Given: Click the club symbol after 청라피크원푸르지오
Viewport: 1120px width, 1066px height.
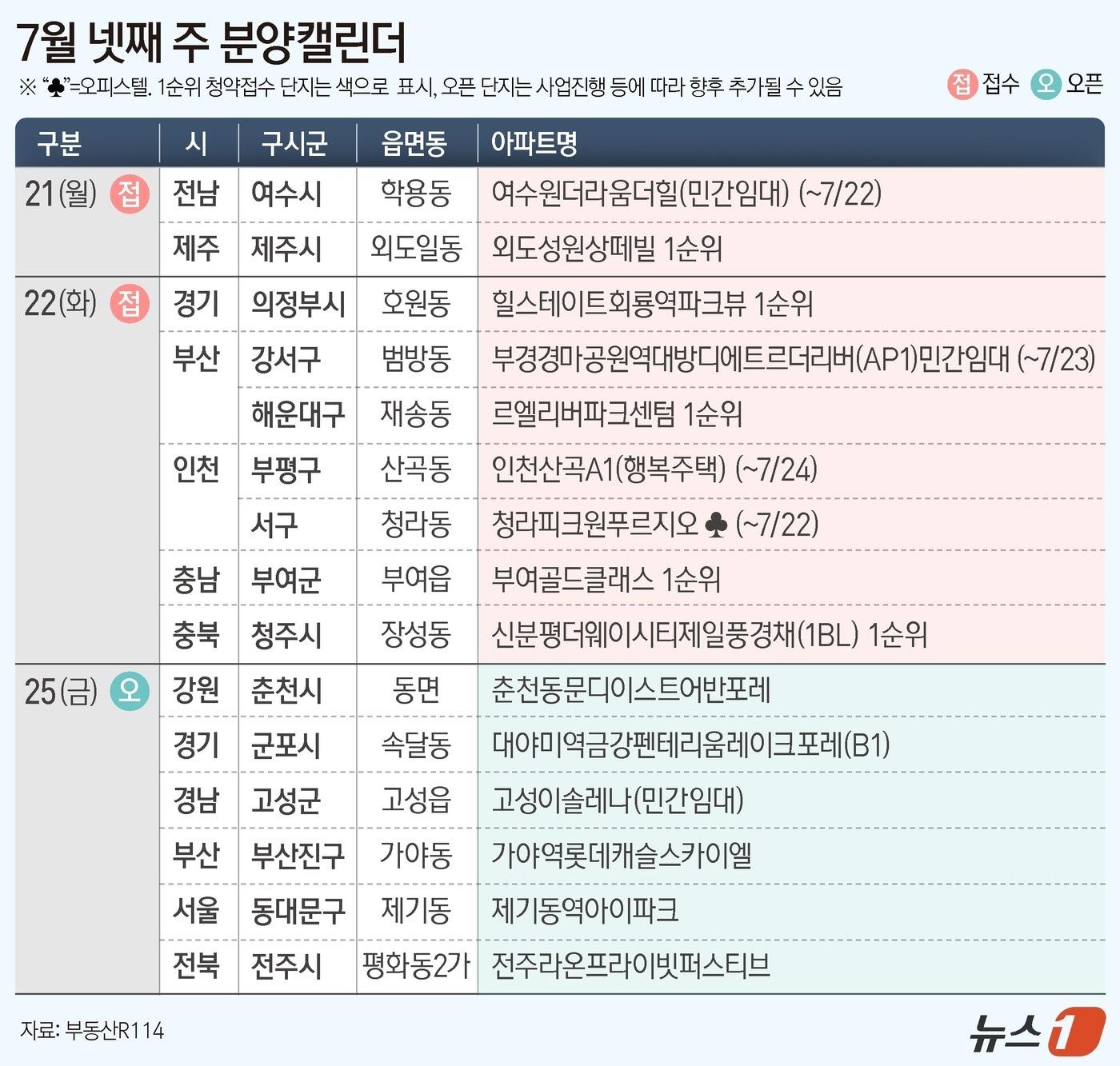Looking at the screenshot, I should coord(716,525).
